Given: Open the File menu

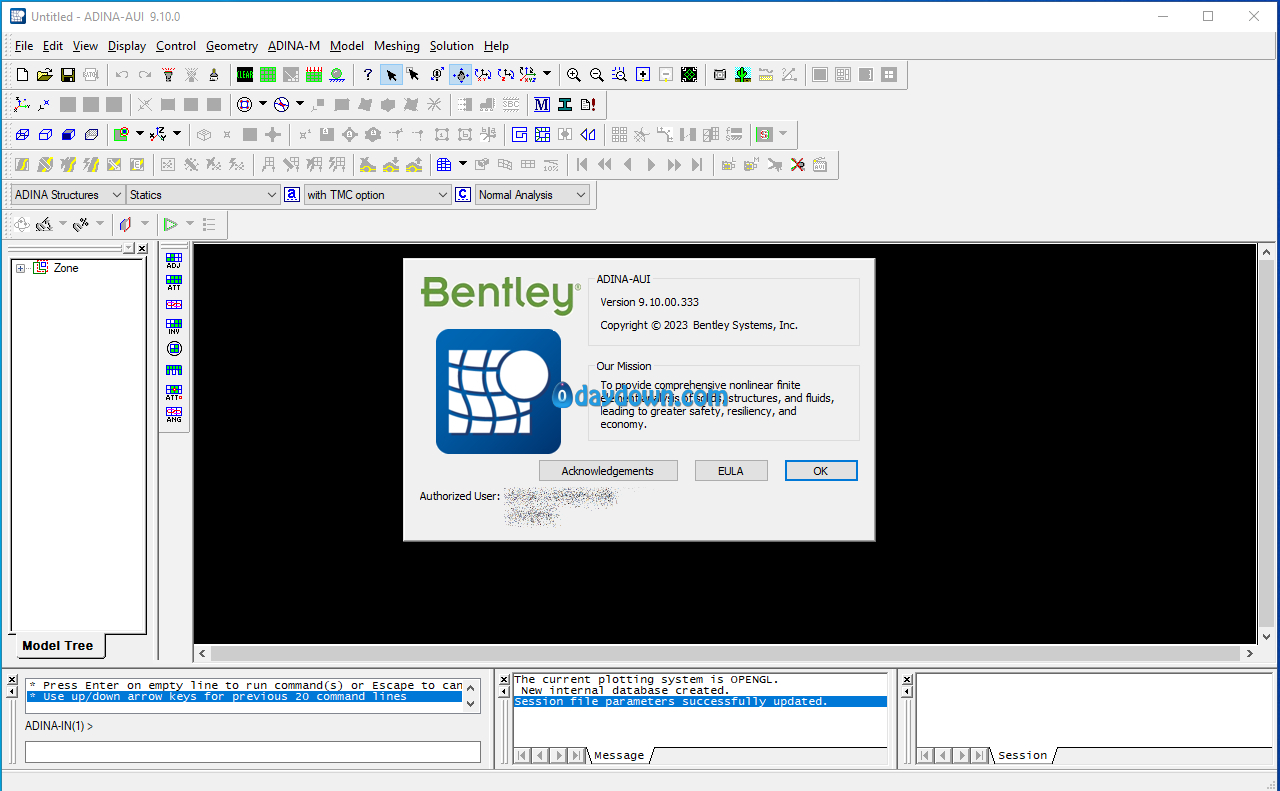Looking at the screenshot, I should tap(24, 46).
